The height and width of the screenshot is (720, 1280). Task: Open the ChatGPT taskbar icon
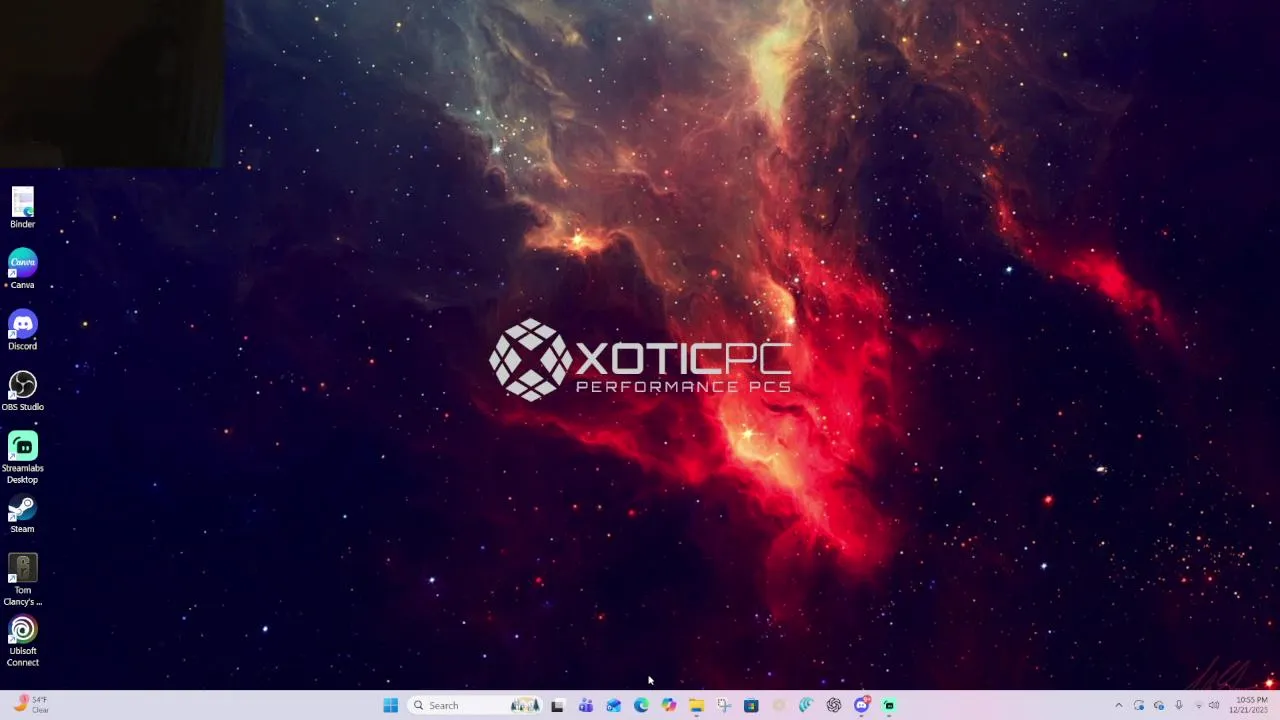coord(834,705)
